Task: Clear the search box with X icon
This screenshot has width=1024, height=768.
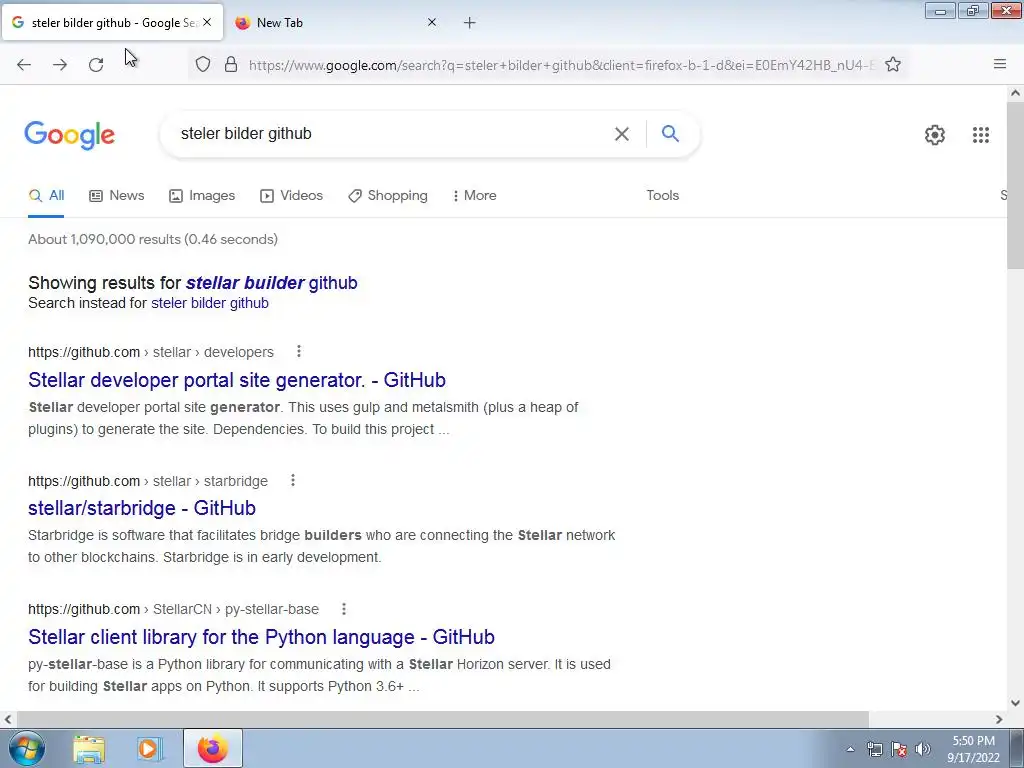Action: [x=622, y=134]
